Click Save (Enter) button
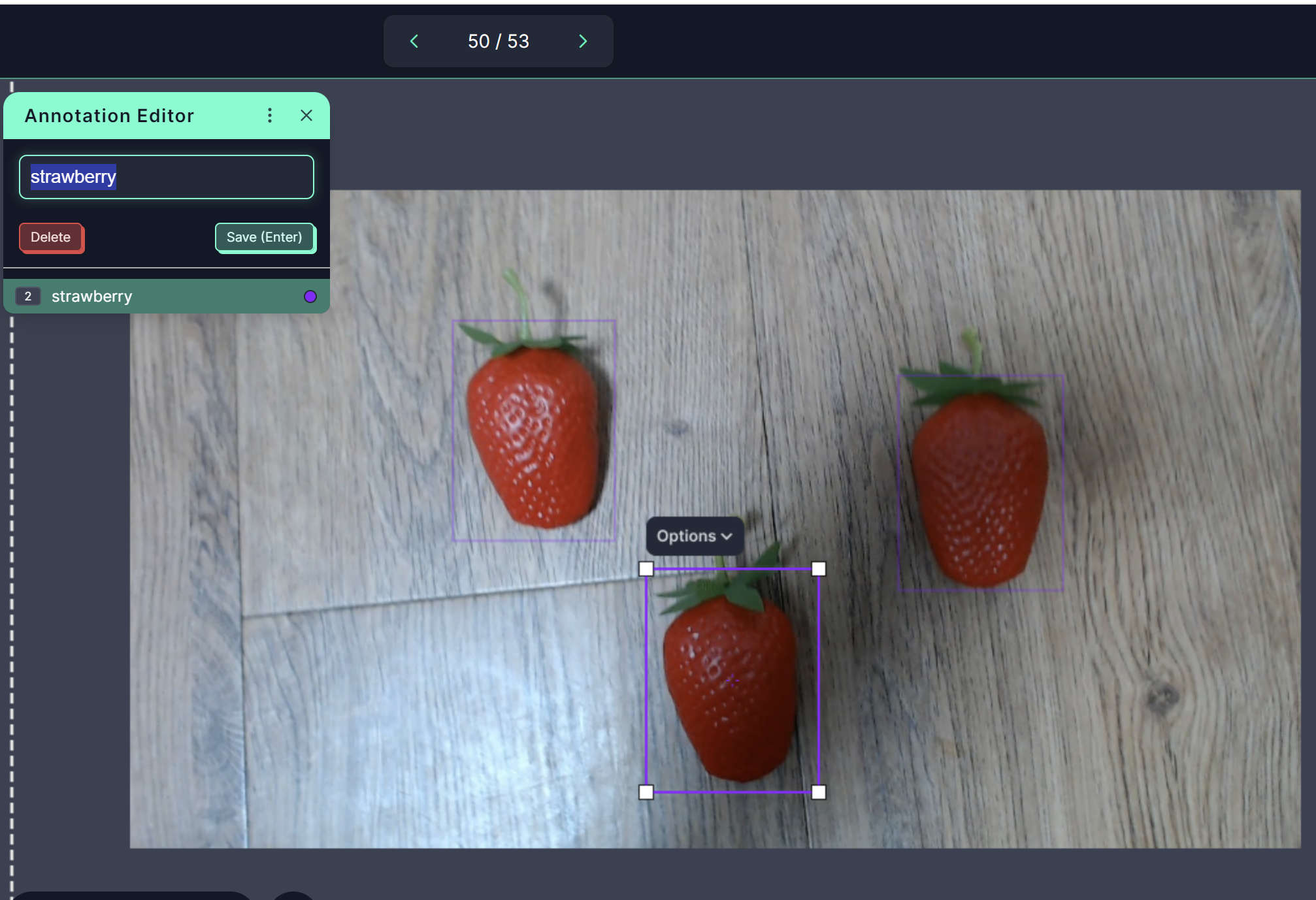 coord(265,237)
